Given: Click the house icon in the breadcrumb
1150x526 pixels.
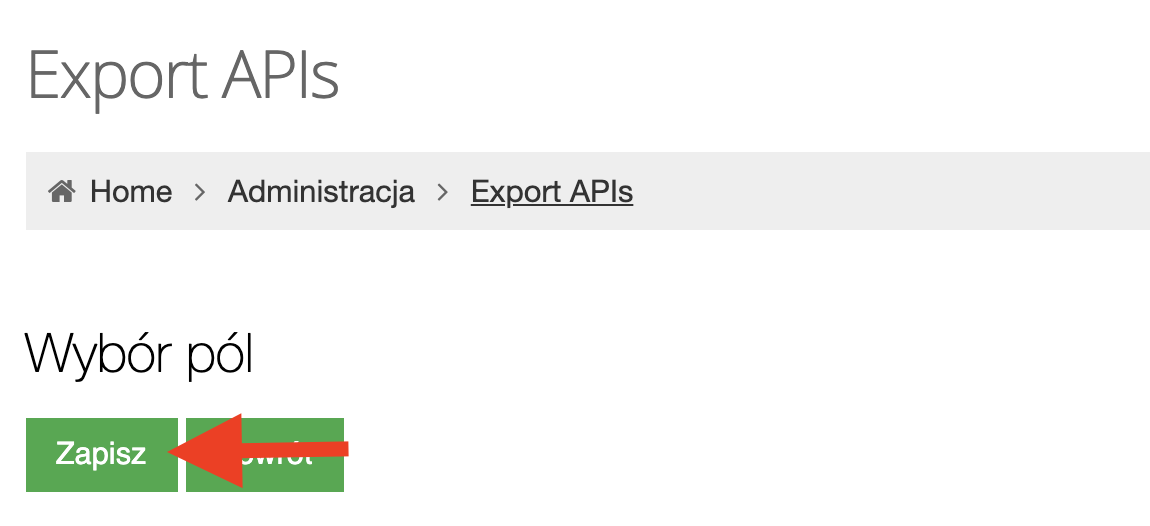Looking at the screenshot, I should pos(62,191).
